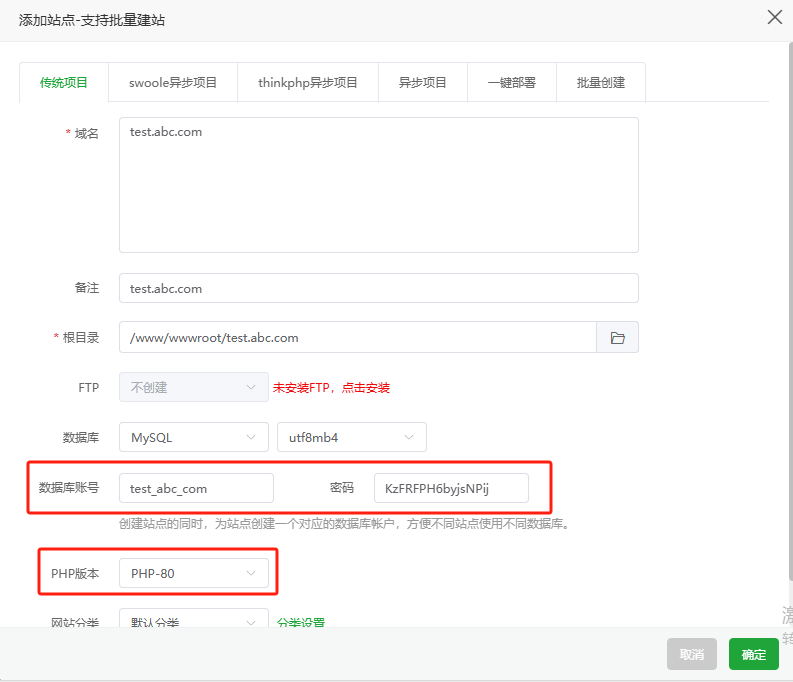Click inside the 域名 text area
The height and width of the screenshot is (682, 793).
pos(378,185)
